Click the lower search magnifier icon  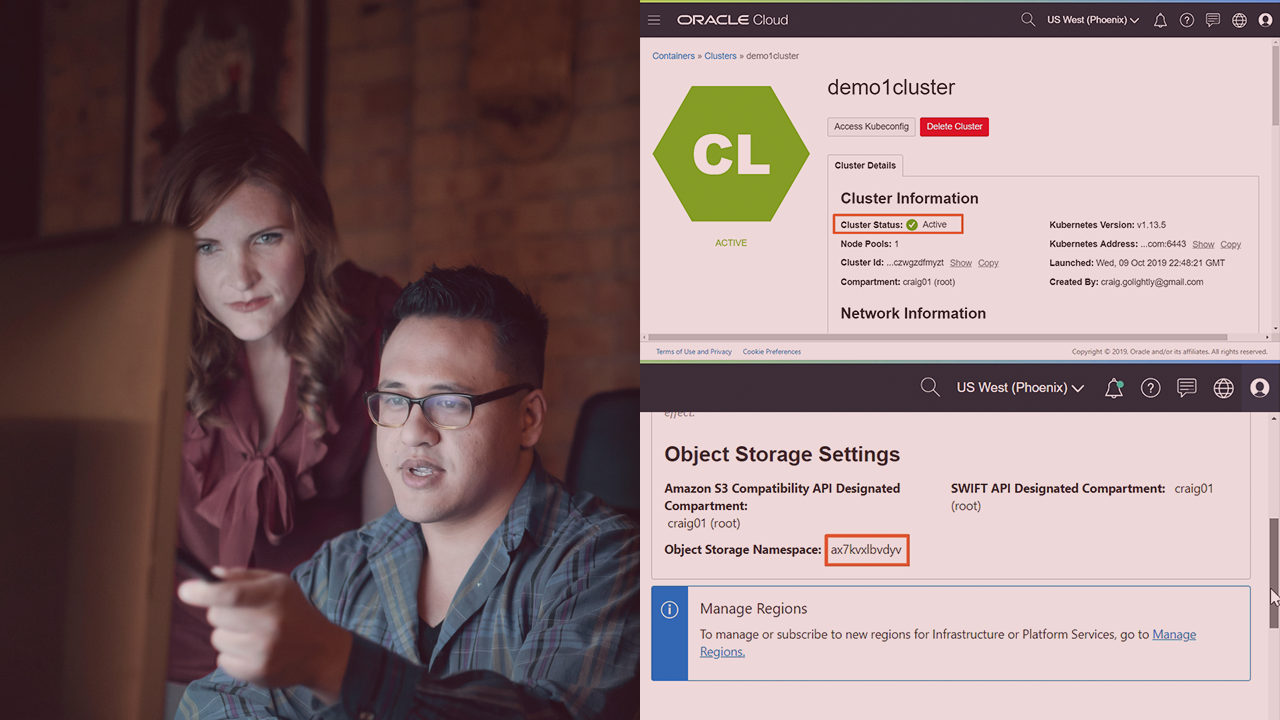(x=930, y=387)
